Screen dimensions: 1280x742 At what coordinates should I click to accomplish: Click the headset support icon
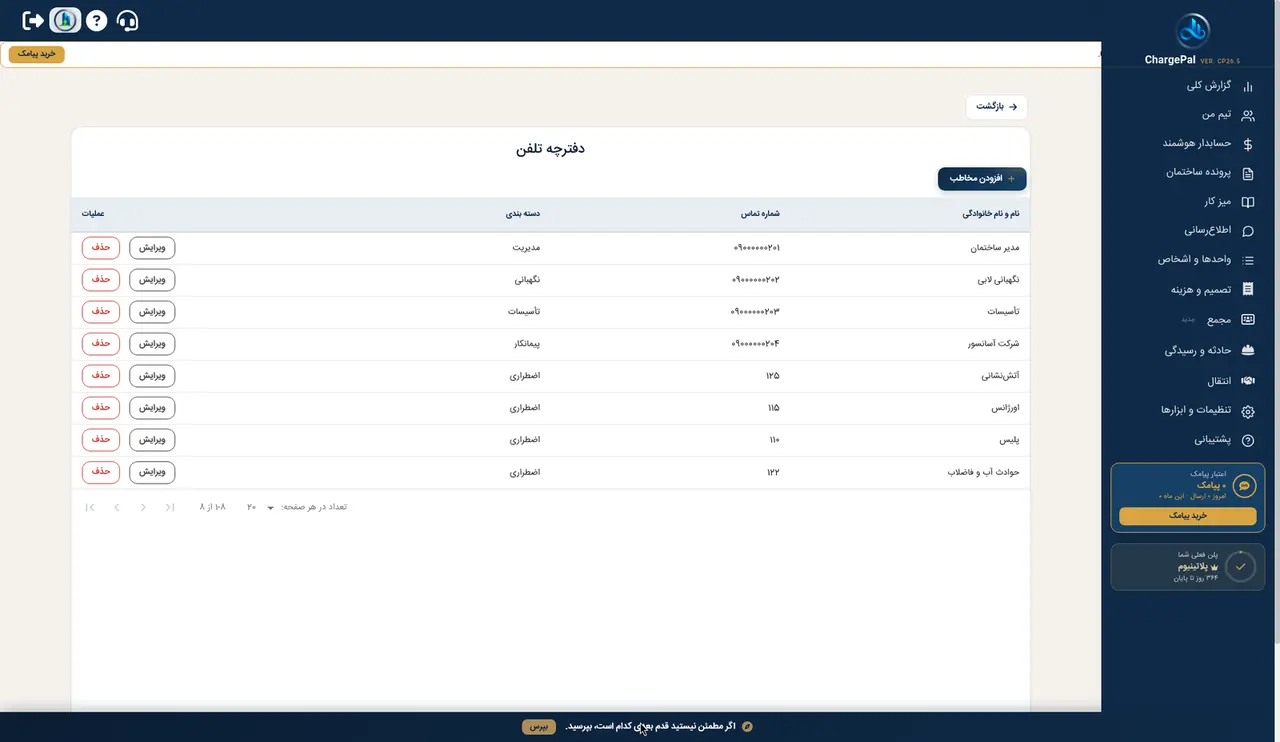[x=127, y=20]
